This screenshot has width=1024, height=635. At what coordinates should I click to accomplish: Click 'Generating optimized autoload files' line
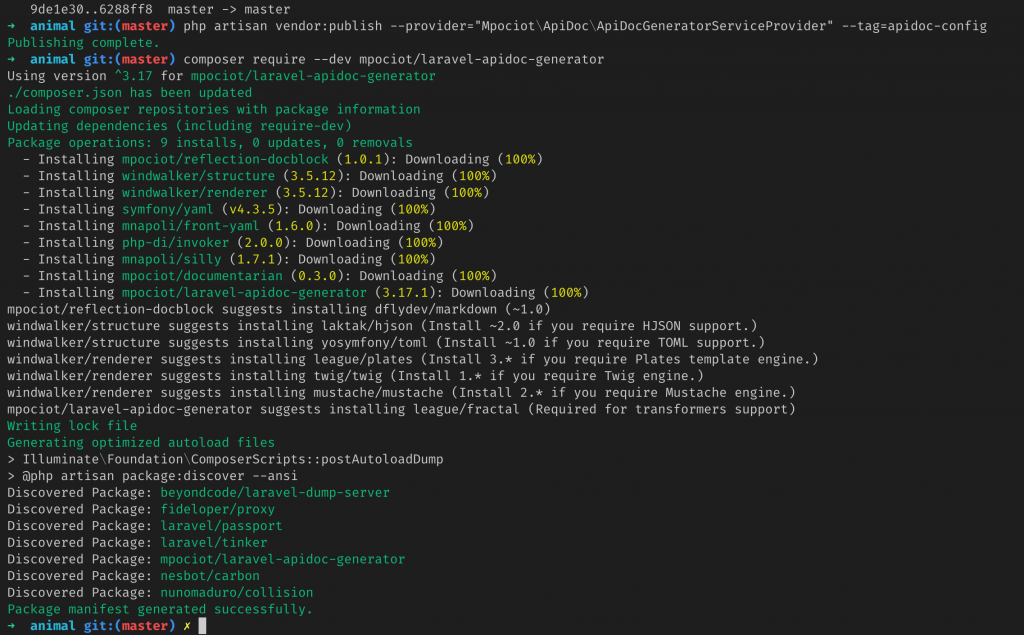[141, 442]
